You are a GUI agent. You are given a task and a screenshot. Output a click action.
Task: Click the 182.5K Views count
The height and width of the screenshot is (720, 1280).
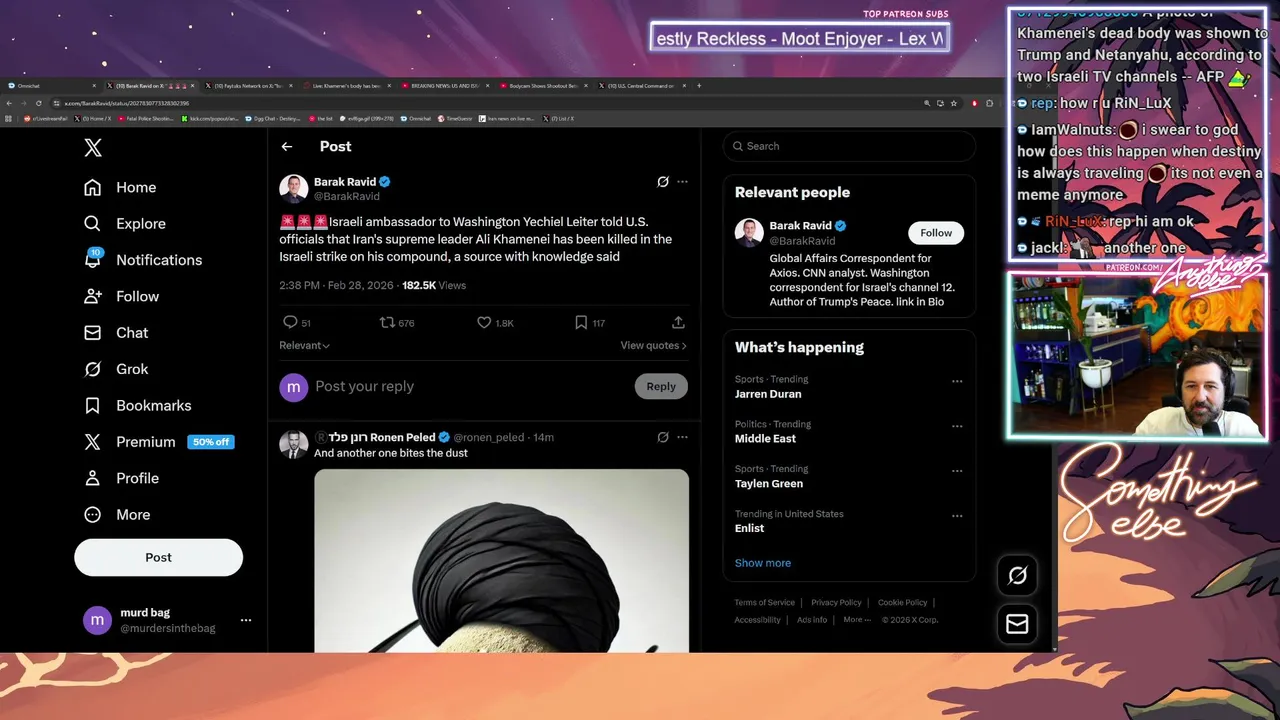point(434,285)
